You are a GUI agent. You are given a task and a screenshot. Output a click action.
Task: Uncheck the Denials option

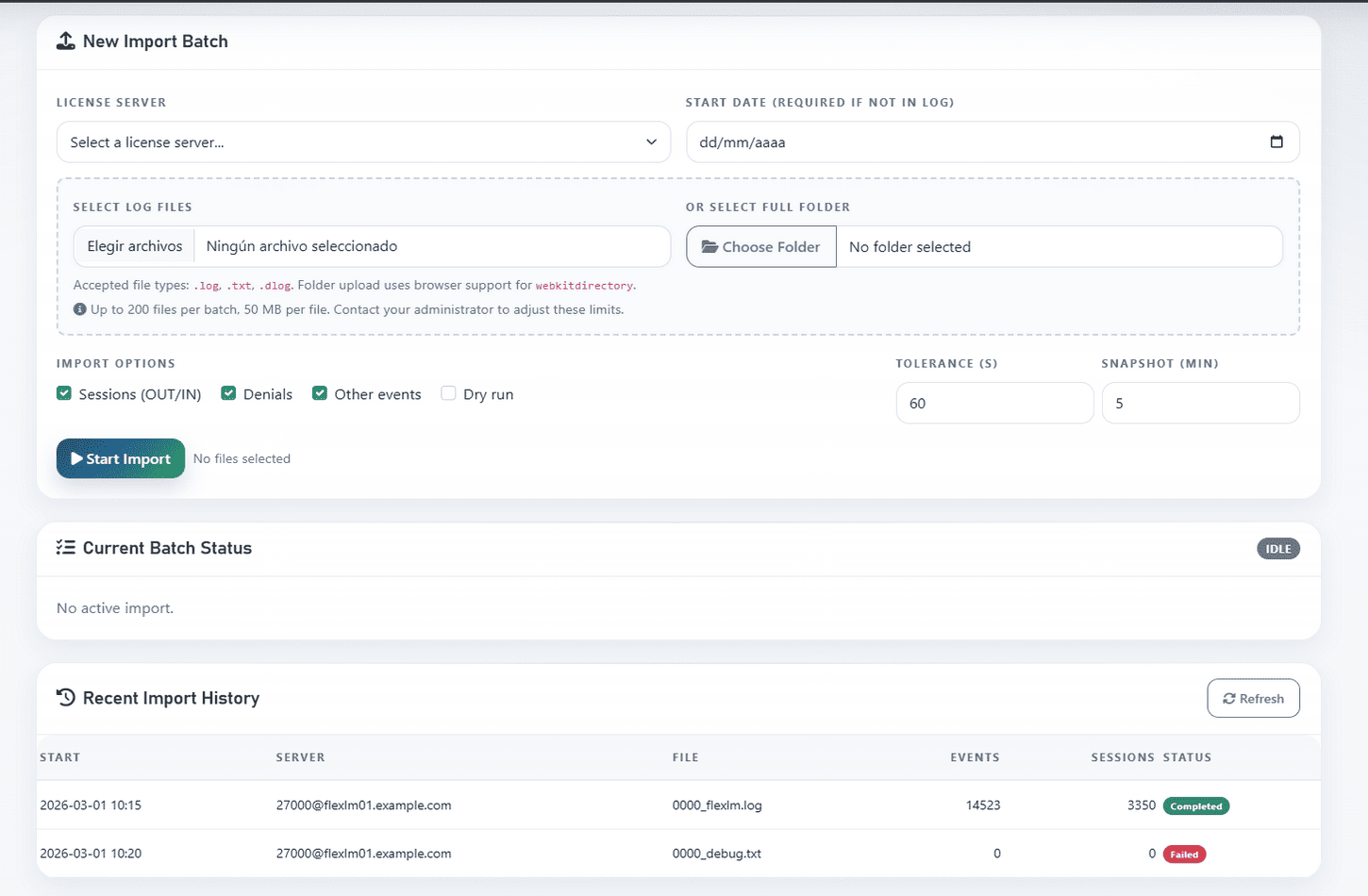pos(228,393)
